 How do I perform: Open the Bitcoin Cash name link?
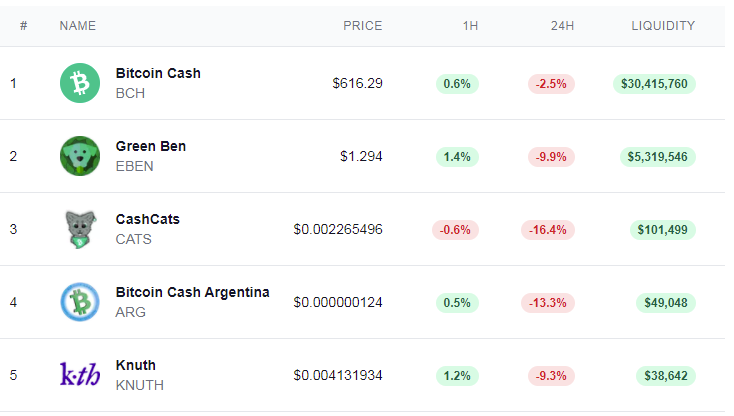158,73
